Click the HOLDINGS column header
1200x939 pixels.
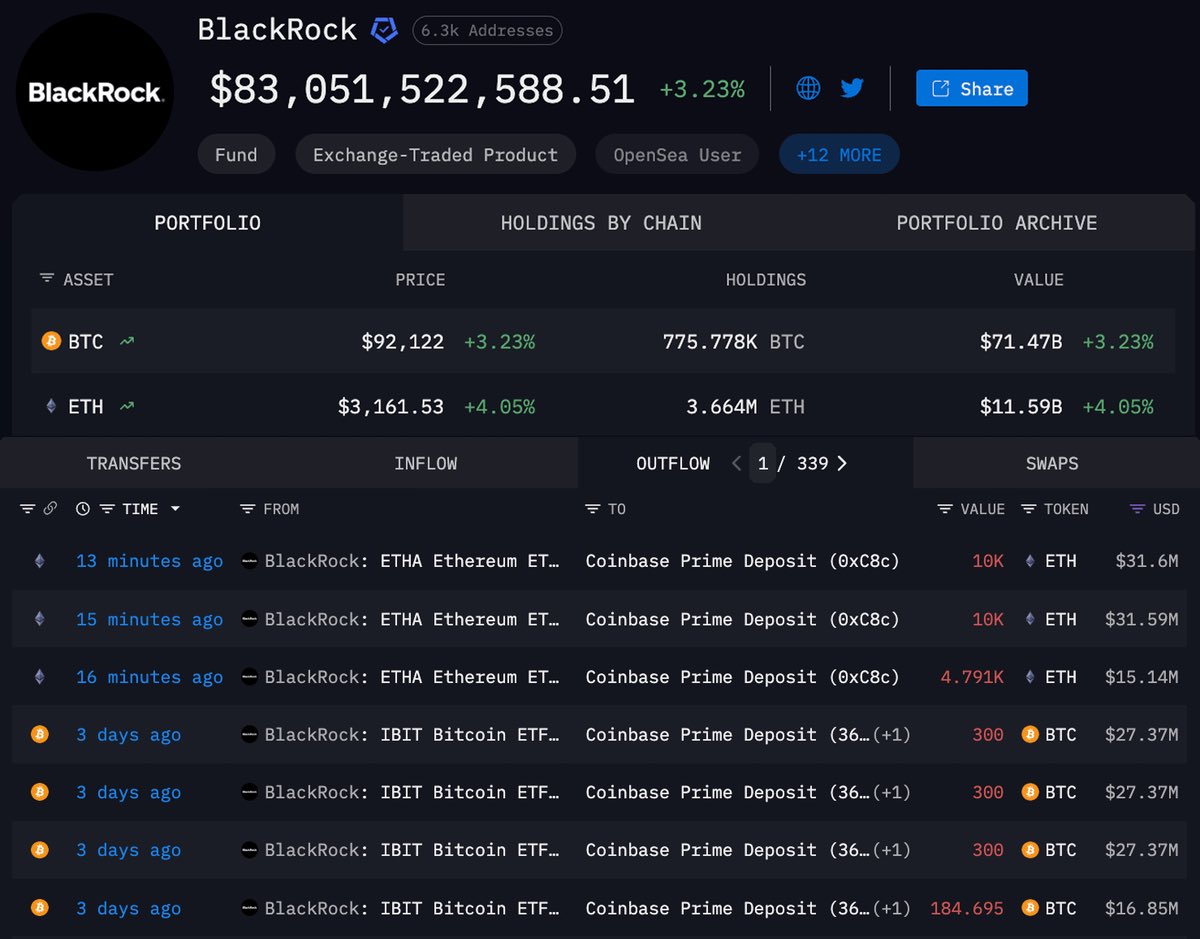pyautogui.click(x=766, y=279)
